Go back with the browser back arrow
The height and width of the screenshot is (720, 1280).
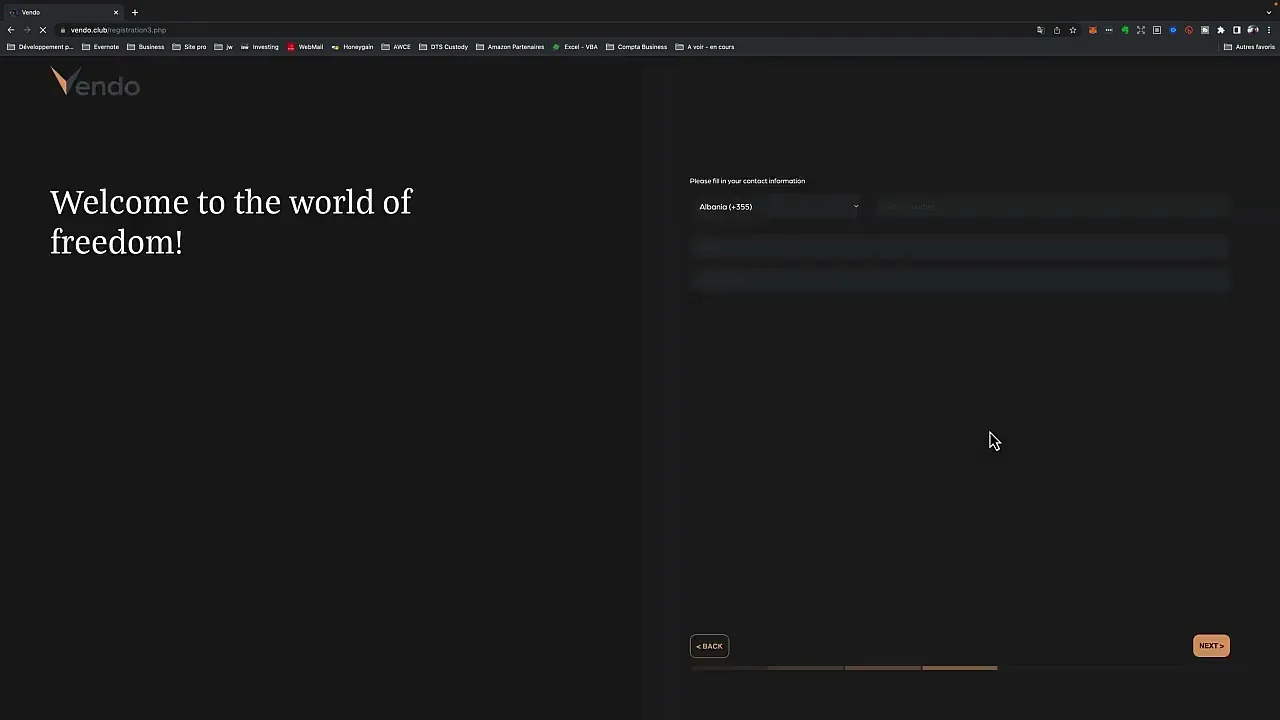[x=11, y=30]
